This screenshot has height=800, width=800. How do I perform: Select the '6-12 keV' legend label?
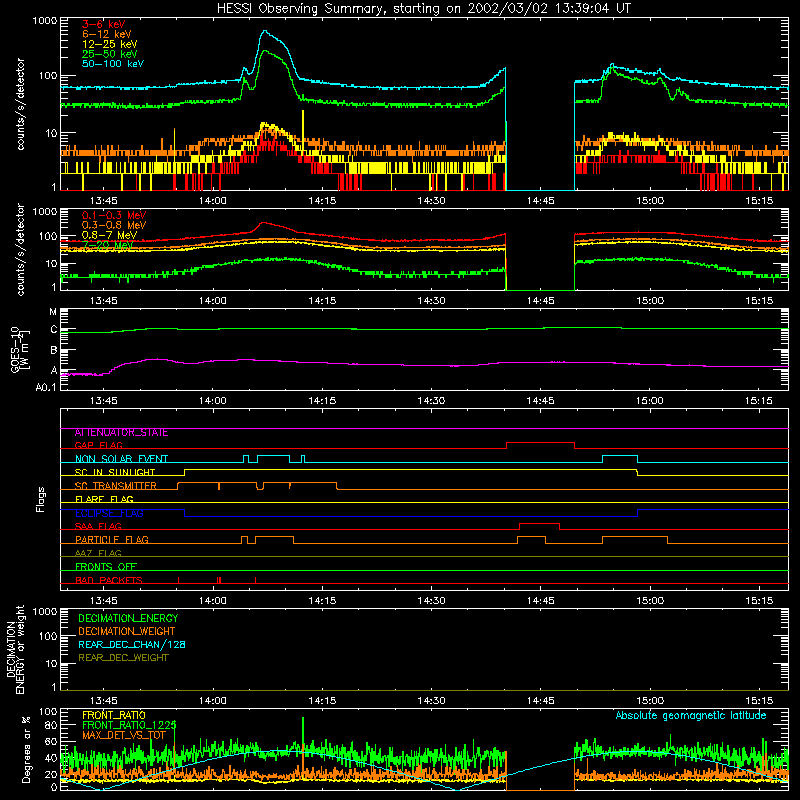point(106,34)
